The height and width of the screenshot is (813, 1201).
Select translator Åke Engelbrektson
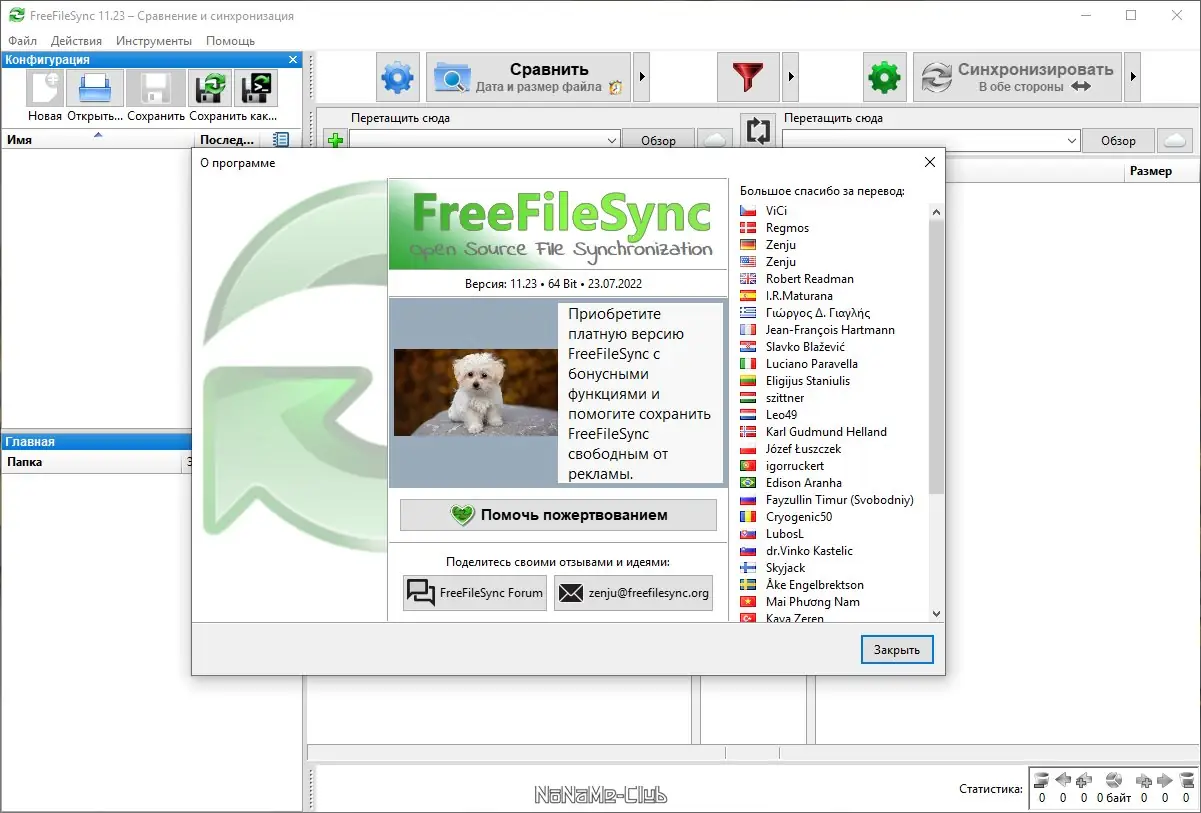[x=814, y=585]
